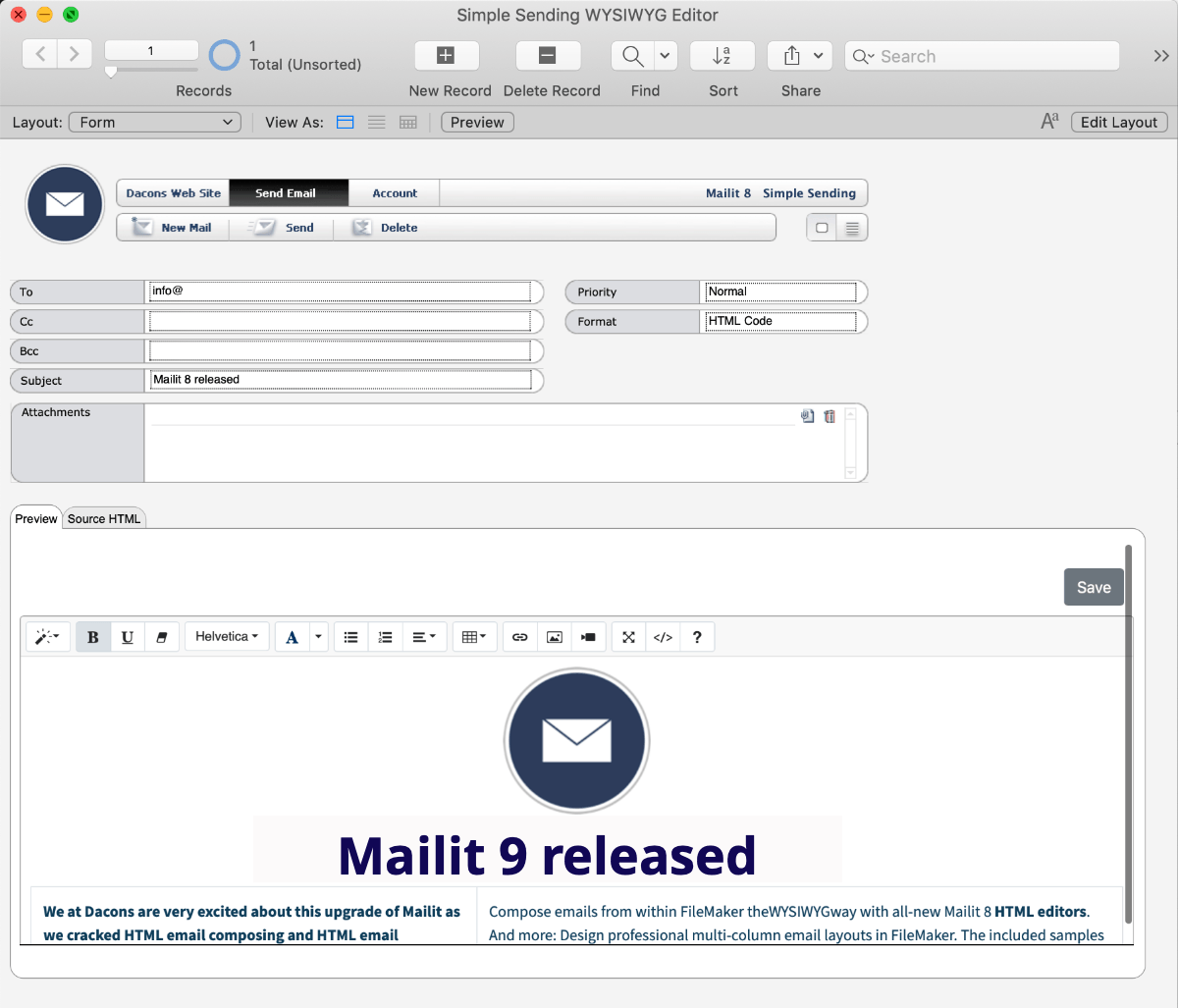The image size is (1178, 1008).
Task: Open the Share dropdown chevron
Action: click(821, 56)
